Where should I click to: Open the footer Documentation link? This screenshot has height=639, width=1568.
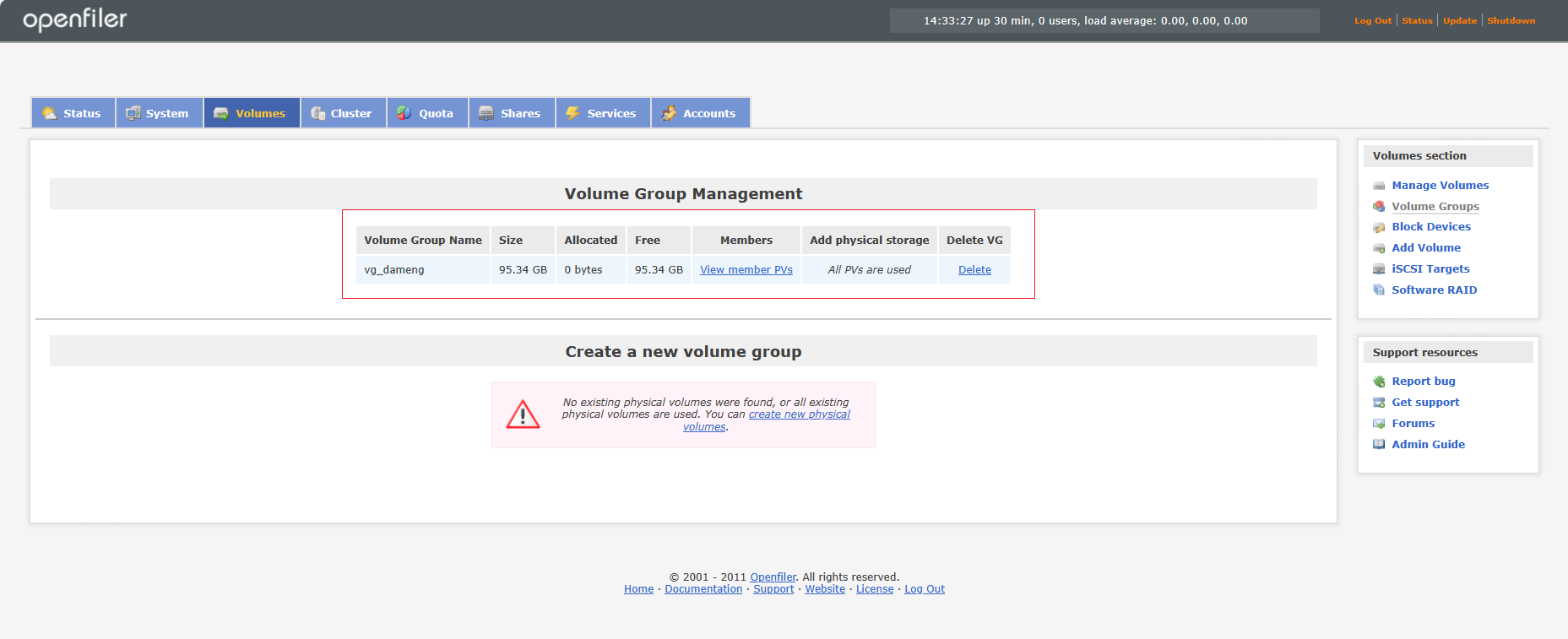703,589
